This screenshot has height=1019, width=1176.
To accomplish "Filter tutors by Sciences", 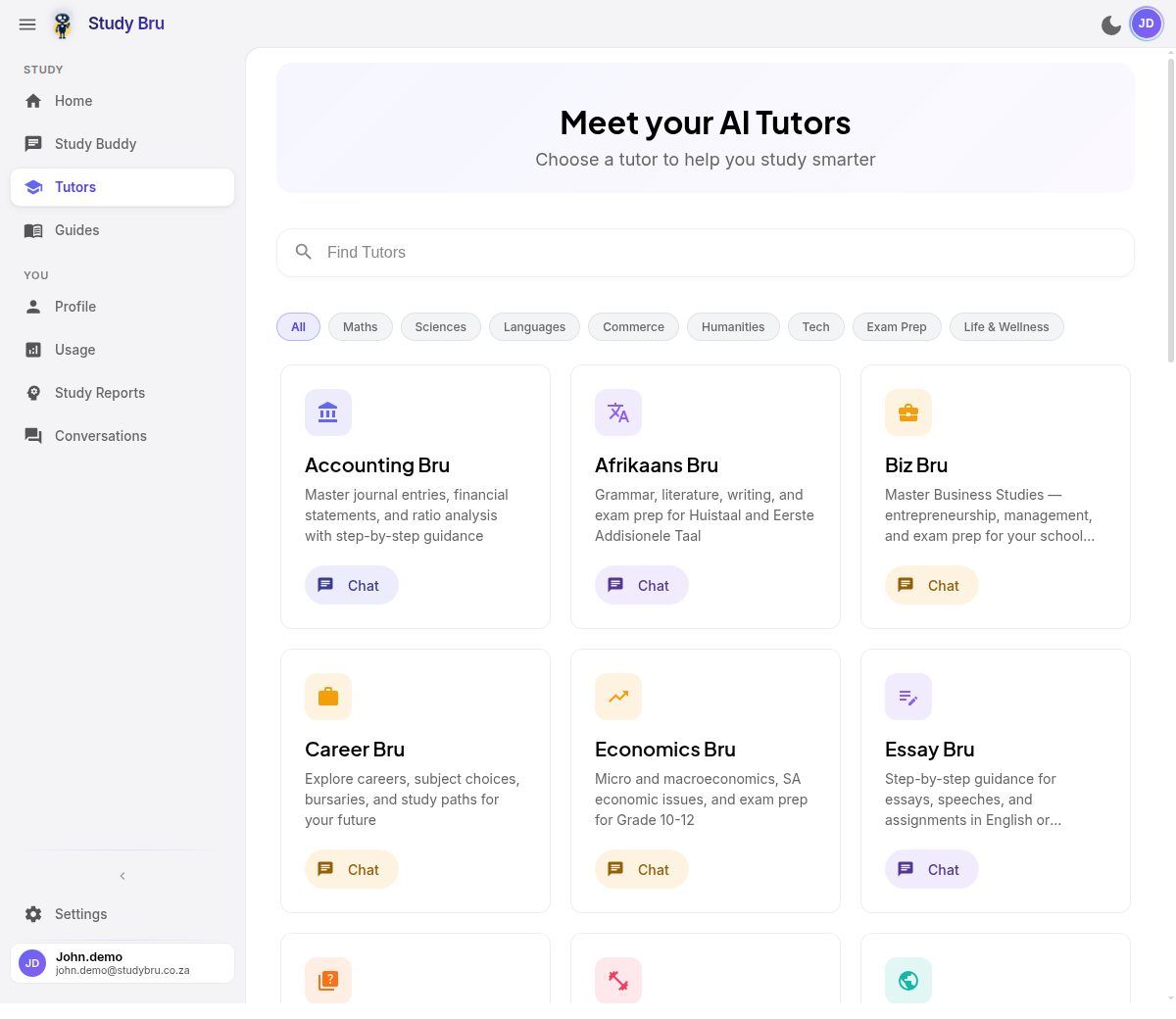I will (x=440, y=327).
